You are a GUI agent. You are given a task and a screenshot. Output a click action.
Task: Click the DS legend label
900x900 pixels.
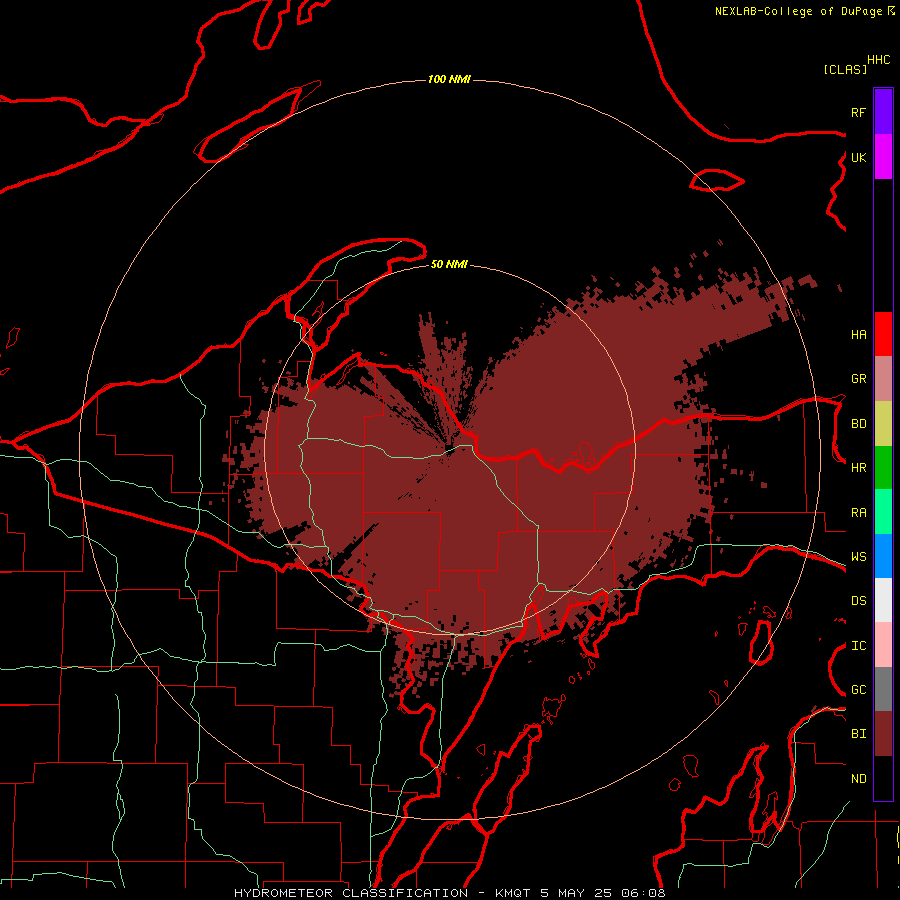[x=858, y=601]
